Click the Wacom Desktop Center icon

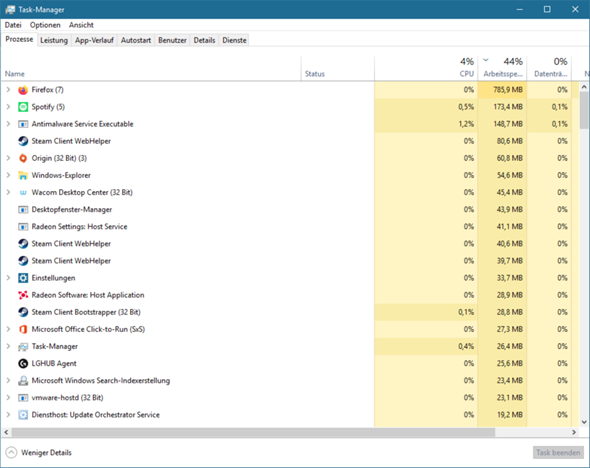click(x=23, y=193)
